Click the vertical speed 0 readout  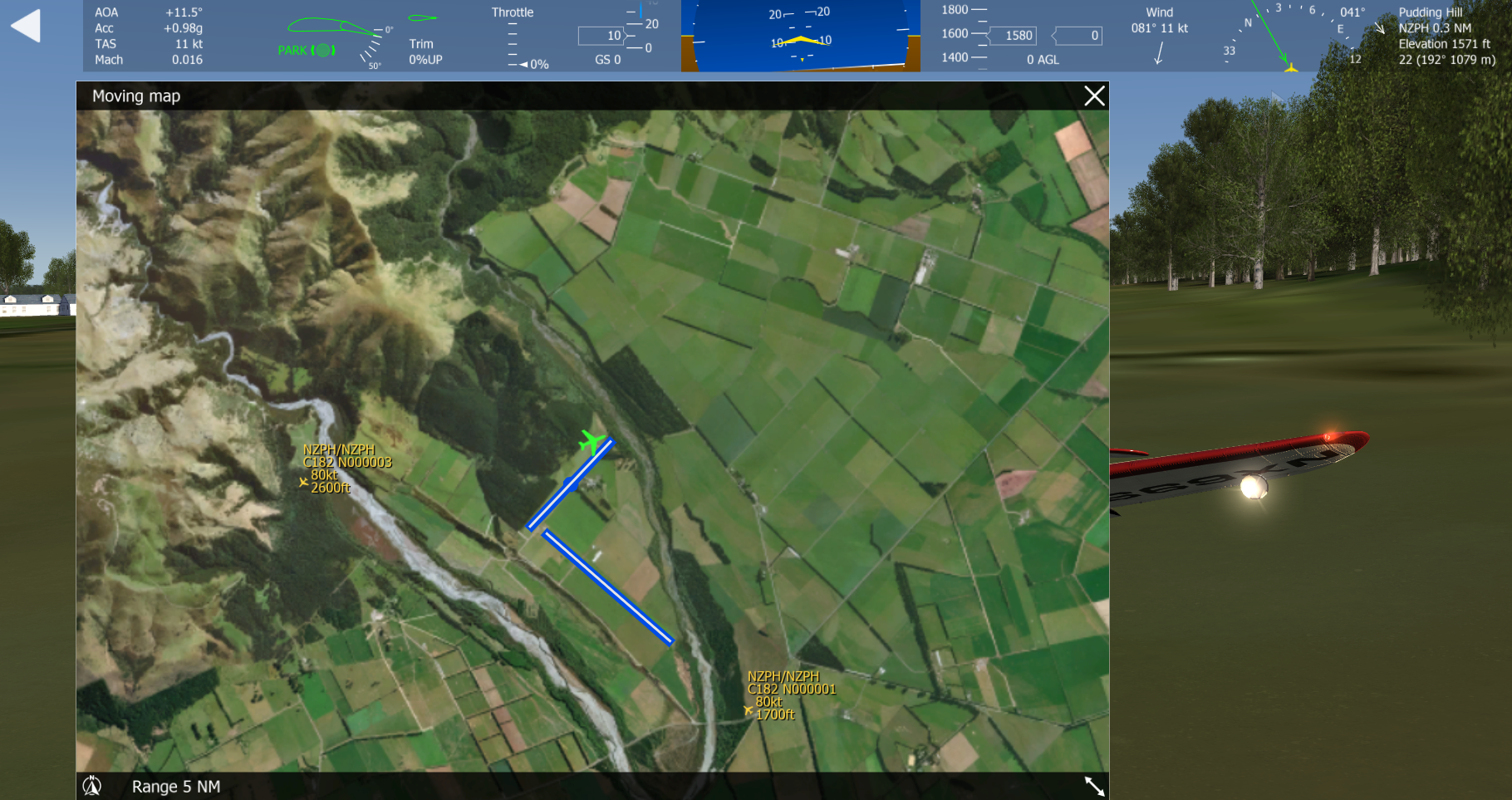pos(1078,36)
